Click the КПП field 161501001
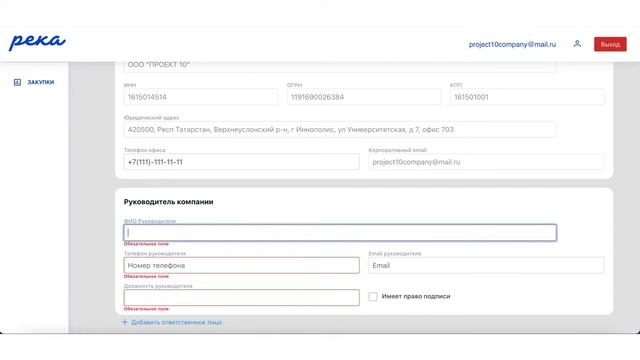Image resolution: width=640 pixels, height=360 pixels. click(527, 97)
